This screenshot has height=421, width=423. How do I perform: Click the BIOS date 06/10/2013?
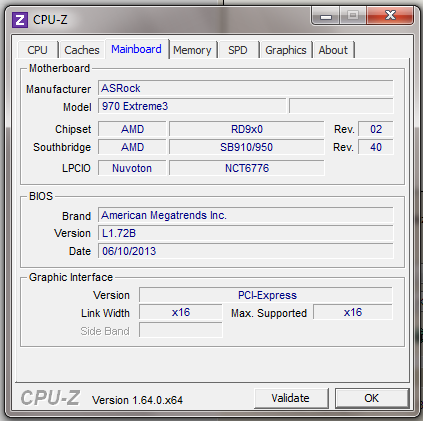coord(246,251)
